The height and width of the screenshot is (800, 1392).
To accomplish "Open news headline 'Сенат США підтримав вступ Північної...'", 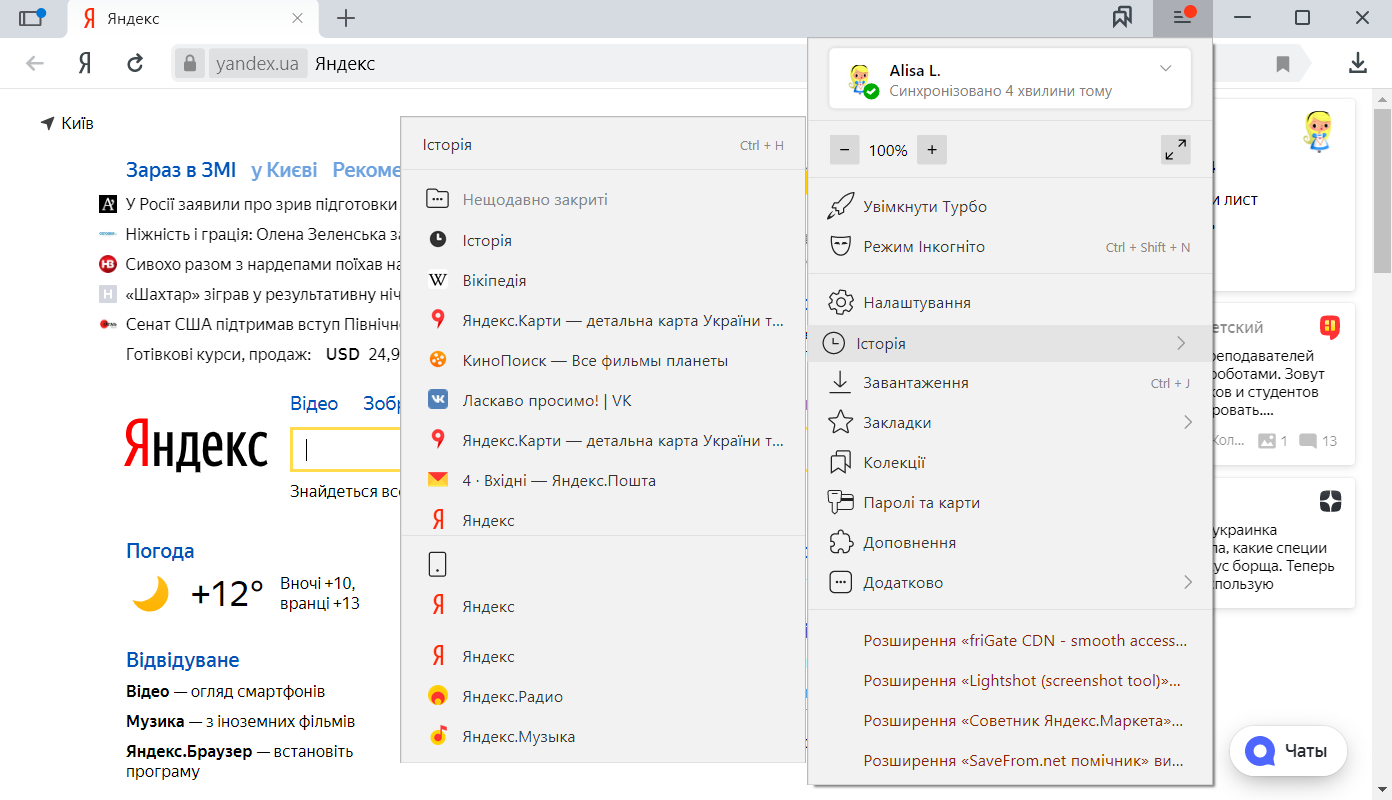I will [262, 324].
